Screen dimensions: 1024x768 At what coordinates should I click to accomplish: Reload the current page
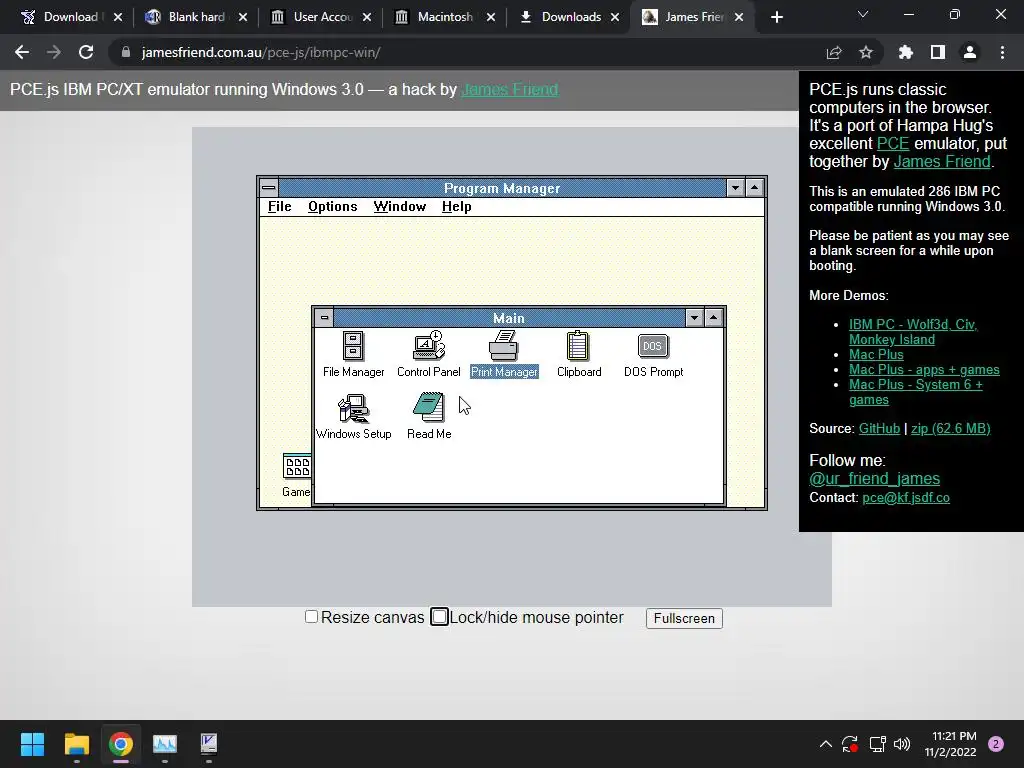pyautogui.click(x=86, y=52)
